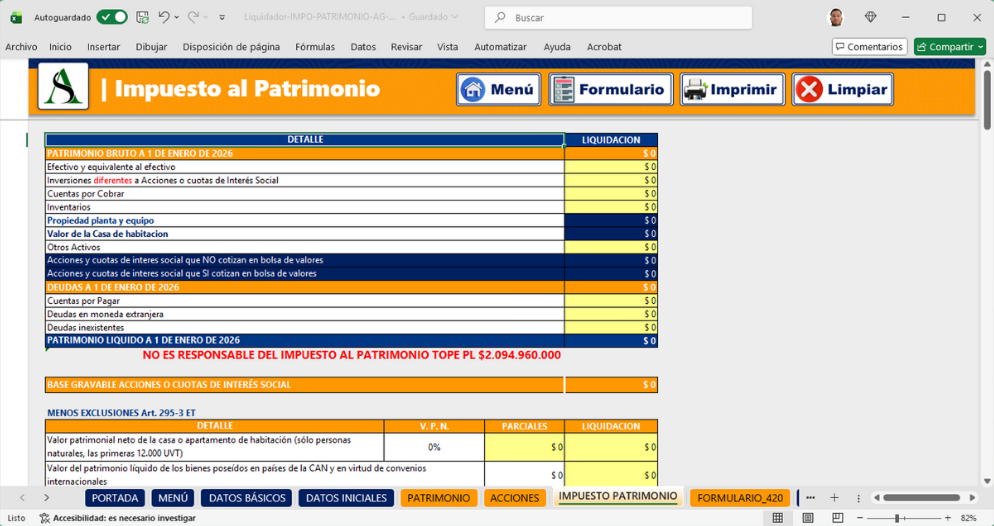
Task: Open Customize Quick Access Toolbar dropdown
Action: coord(222,18)
